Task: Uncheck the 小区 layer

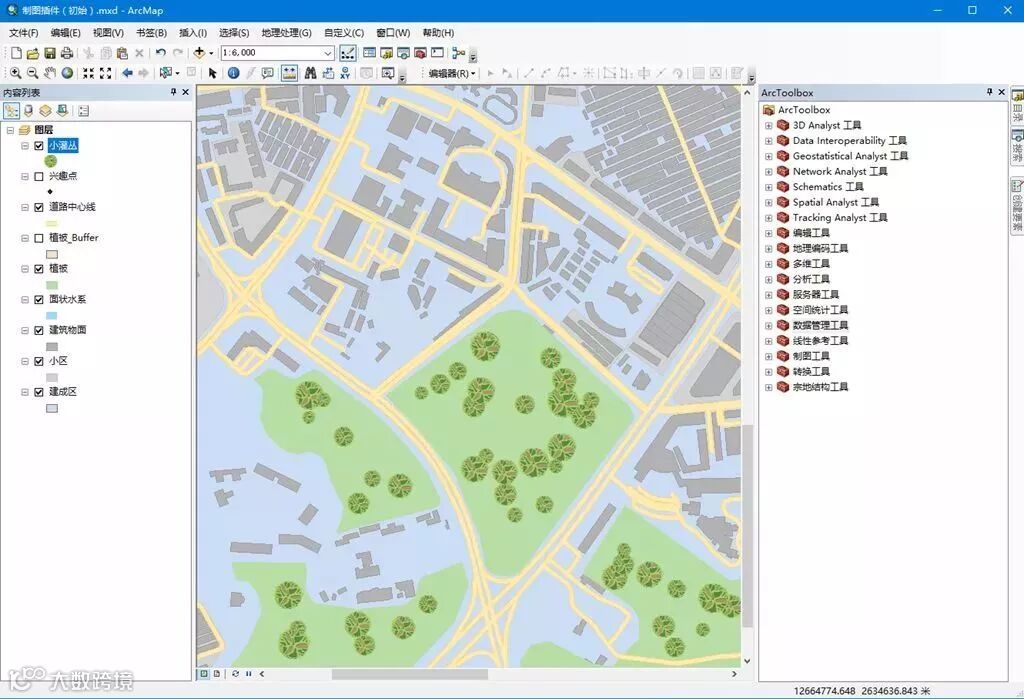Action: 39,361
